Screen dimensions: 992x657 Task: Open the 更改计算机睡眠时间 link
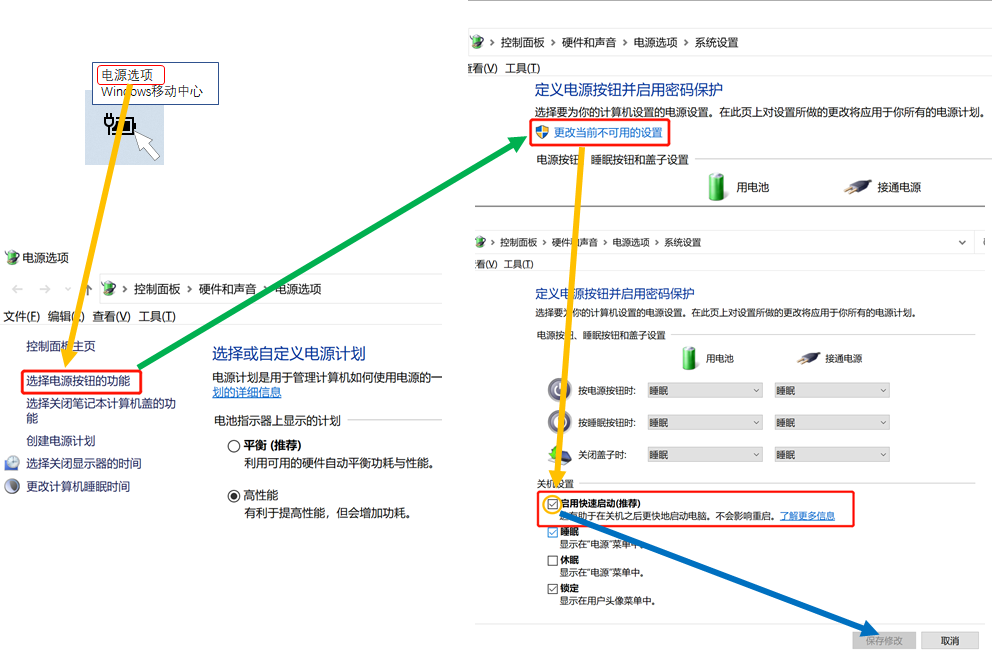point(78,486)
